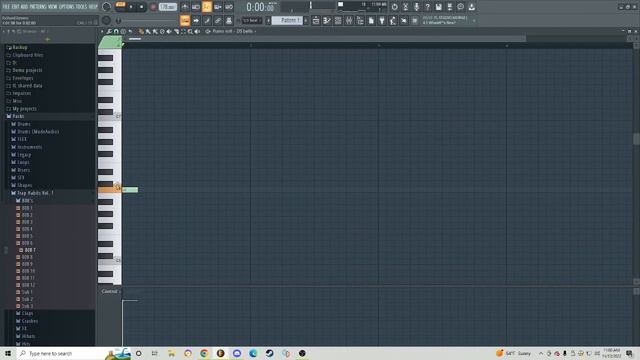Toggle the overdub loop recording button

[x=218, y=7]
